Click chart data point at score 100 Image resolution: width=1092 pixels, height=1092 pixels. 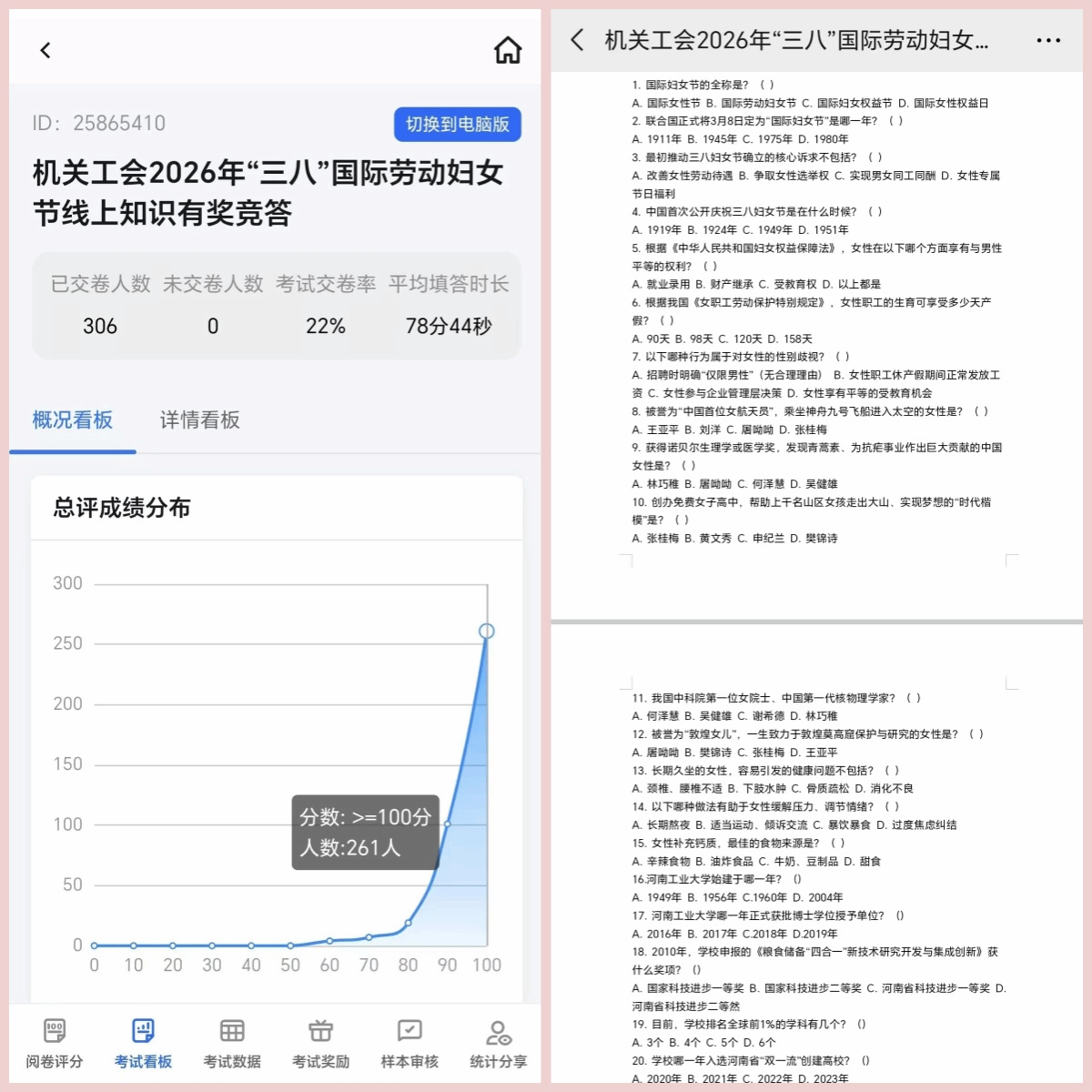pyautogui.click(x=487, y=632)
